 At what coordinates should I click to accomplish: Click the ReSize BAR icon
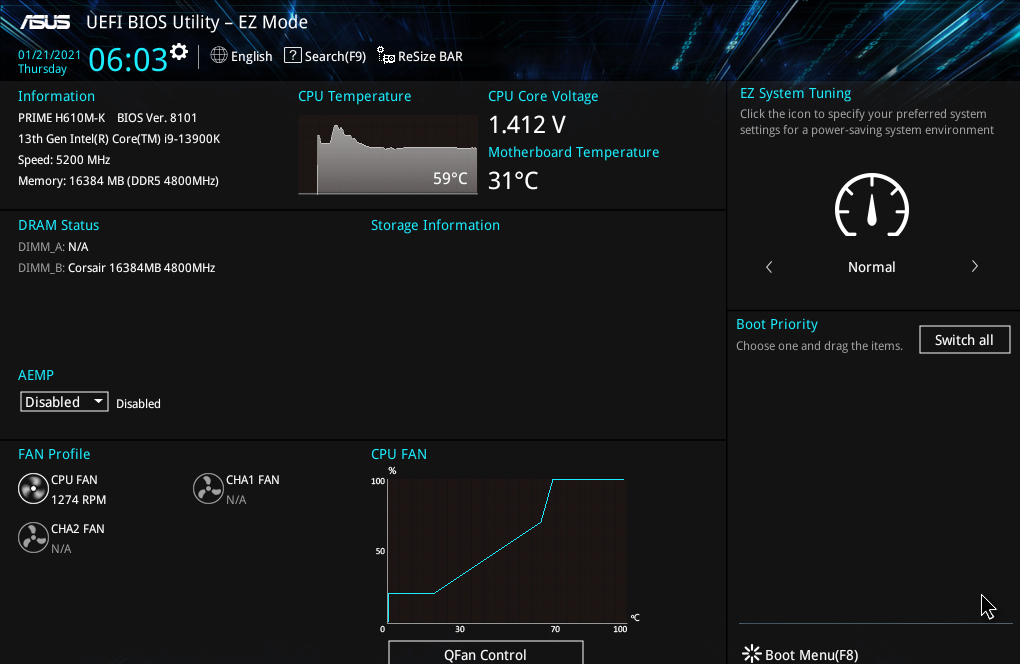[x=386, y=56]
